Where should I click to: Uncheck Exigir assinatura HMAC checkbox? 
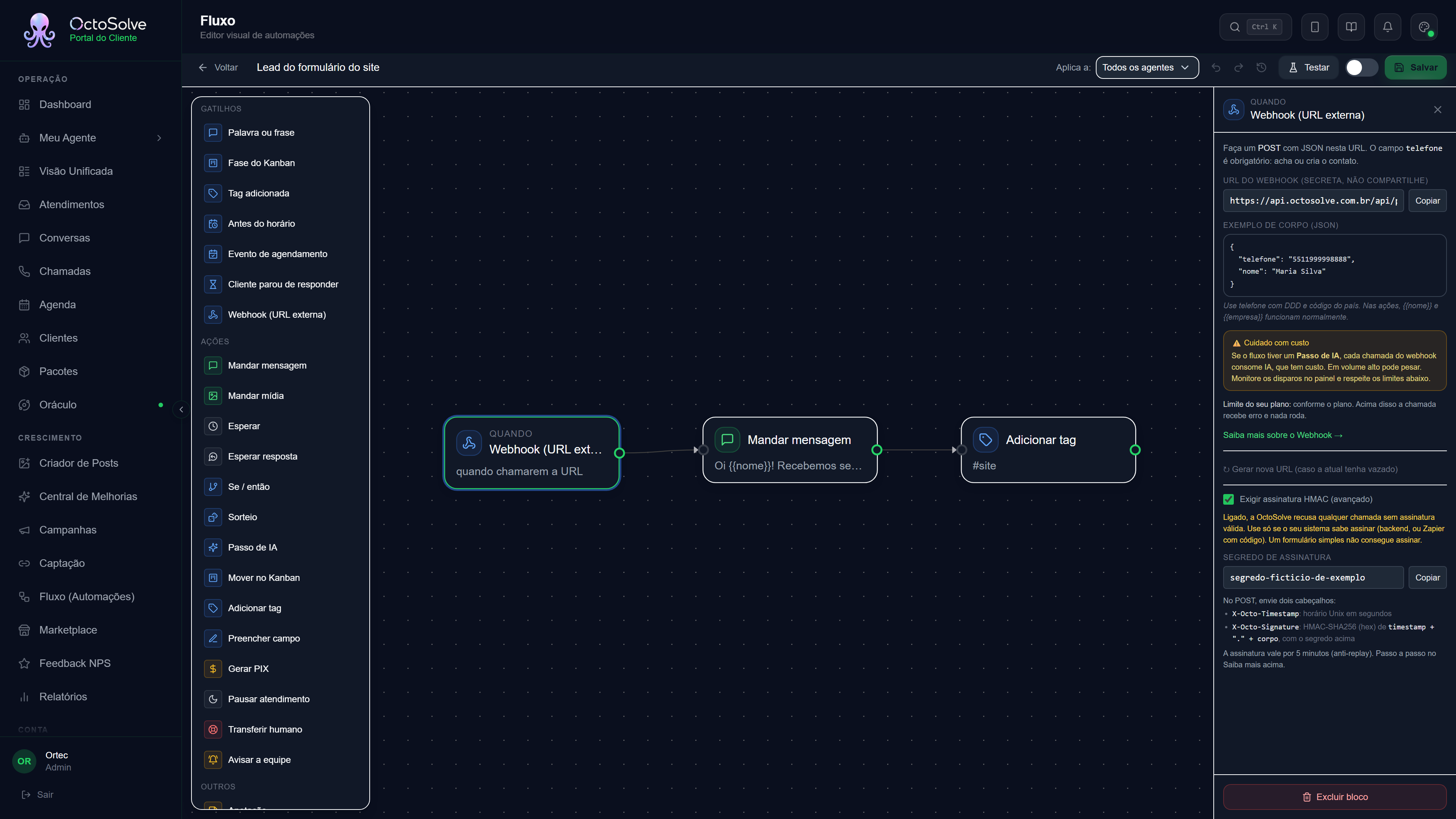1228,499
